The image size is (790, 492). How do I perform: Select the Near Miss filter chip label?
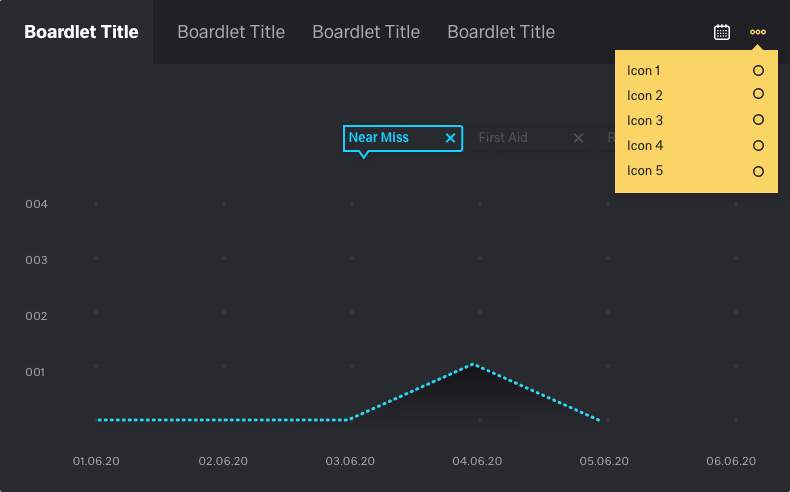379,138
